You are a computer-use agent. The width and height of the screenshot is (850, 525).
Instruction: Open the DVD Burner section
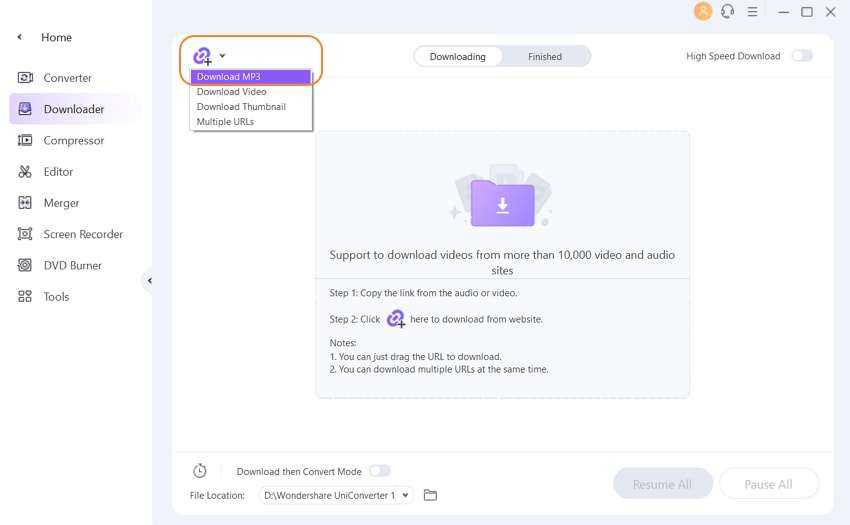click(71, 266)
